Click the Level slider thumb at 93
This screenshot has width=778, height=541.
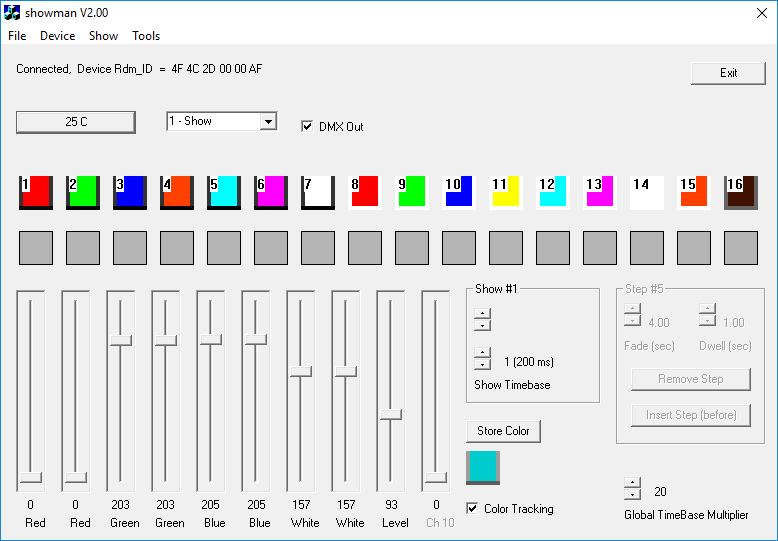(391, 414)
